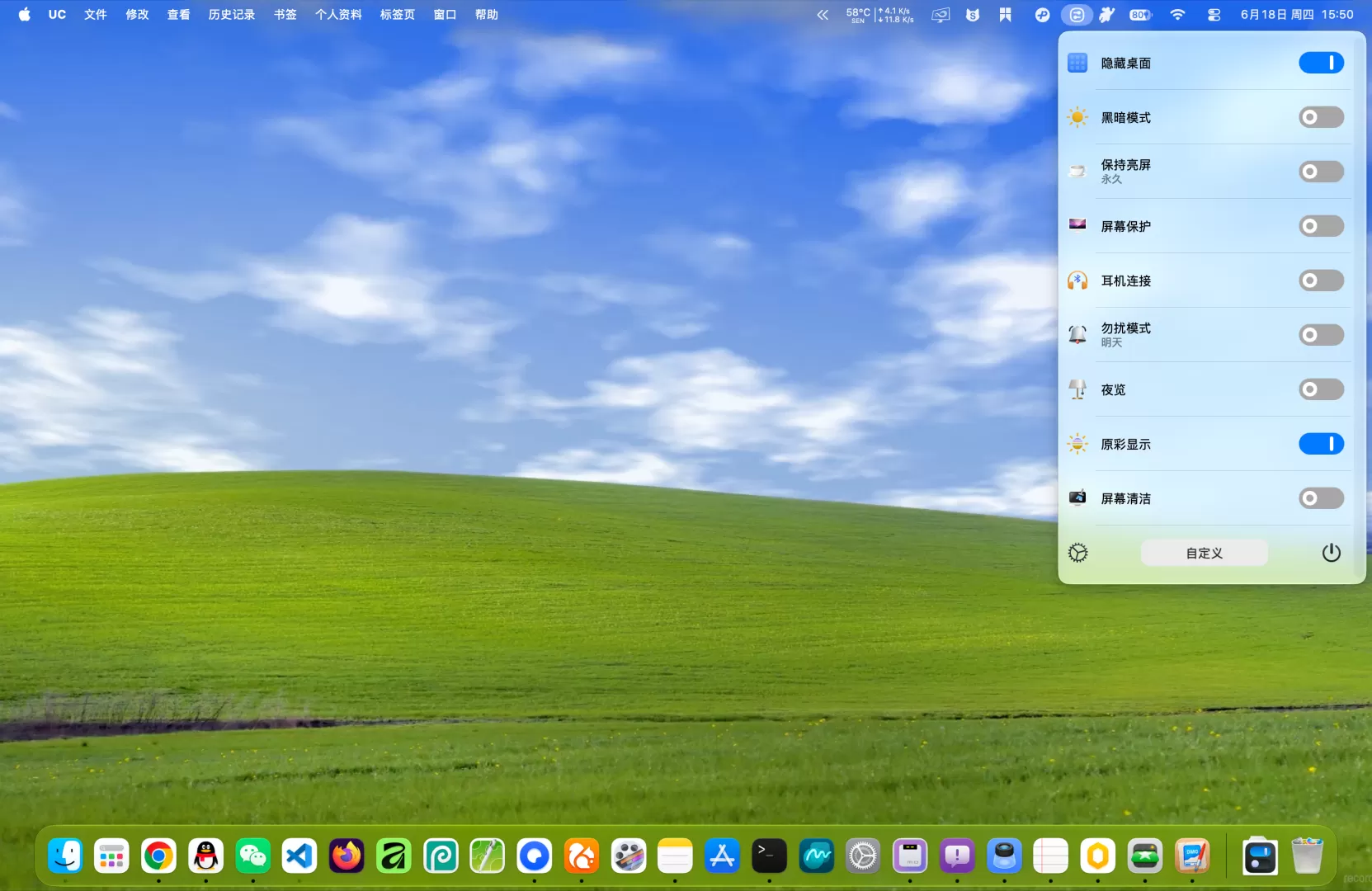Open the 历史记录 menu

(232, 14)
